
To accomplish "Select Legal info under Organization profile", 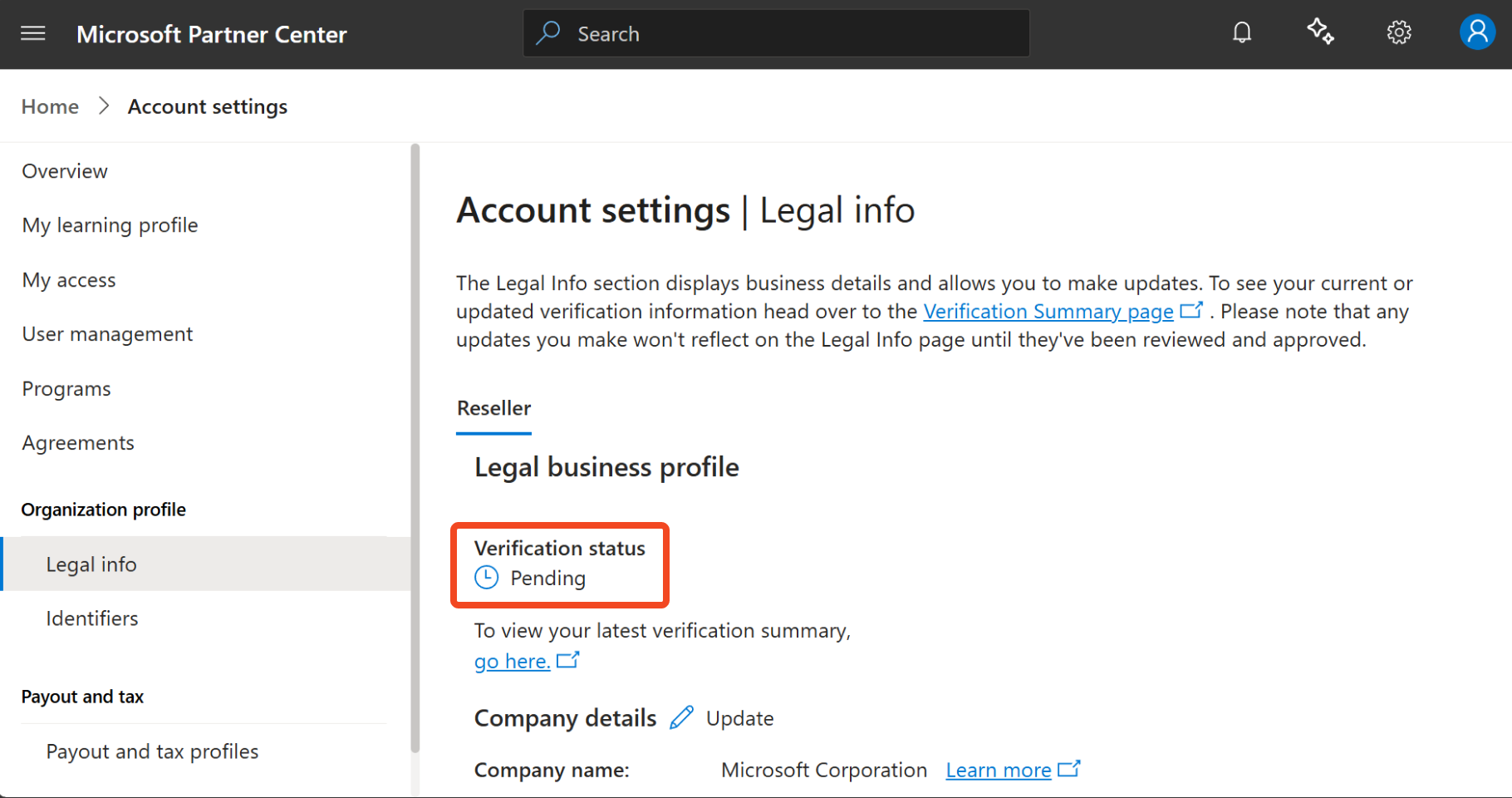I will pyautogui.click(x=206, y=564).
